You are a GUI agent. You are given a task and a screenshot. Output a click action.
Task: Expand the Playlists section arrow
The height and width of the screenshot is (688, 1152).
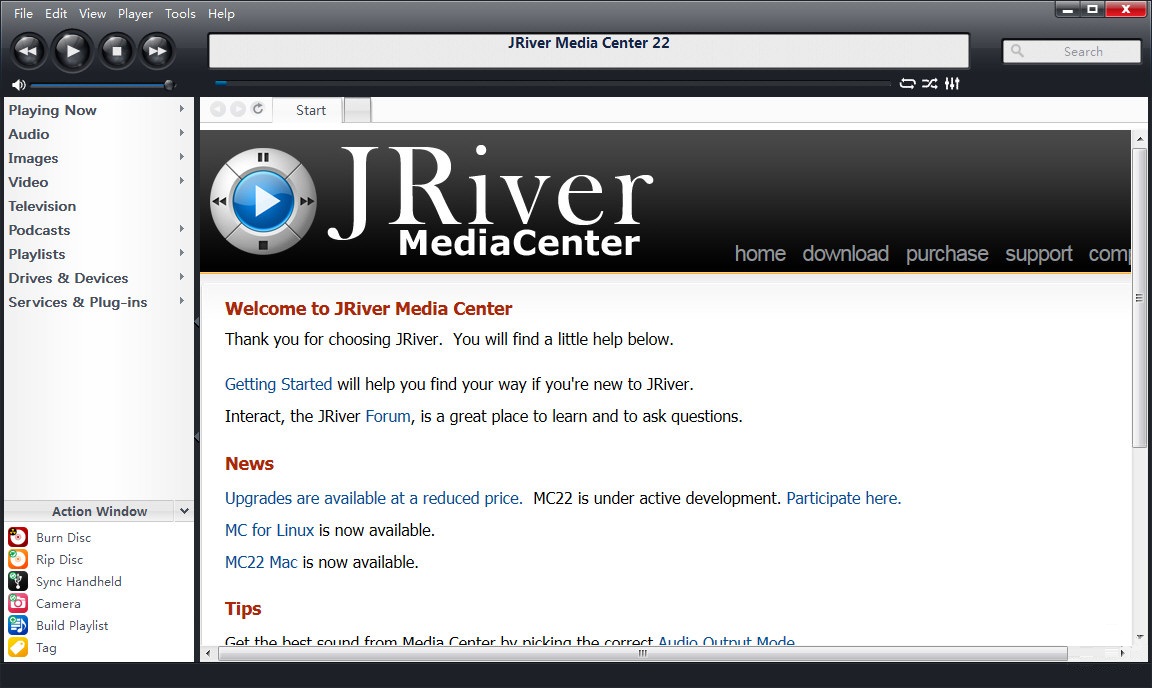point(181,253)
